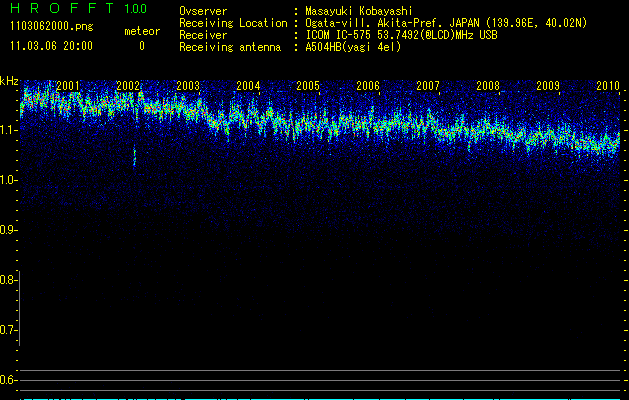Click the A504HB antenna description
This screenshot has height=400, width=629.
(353, 46)
